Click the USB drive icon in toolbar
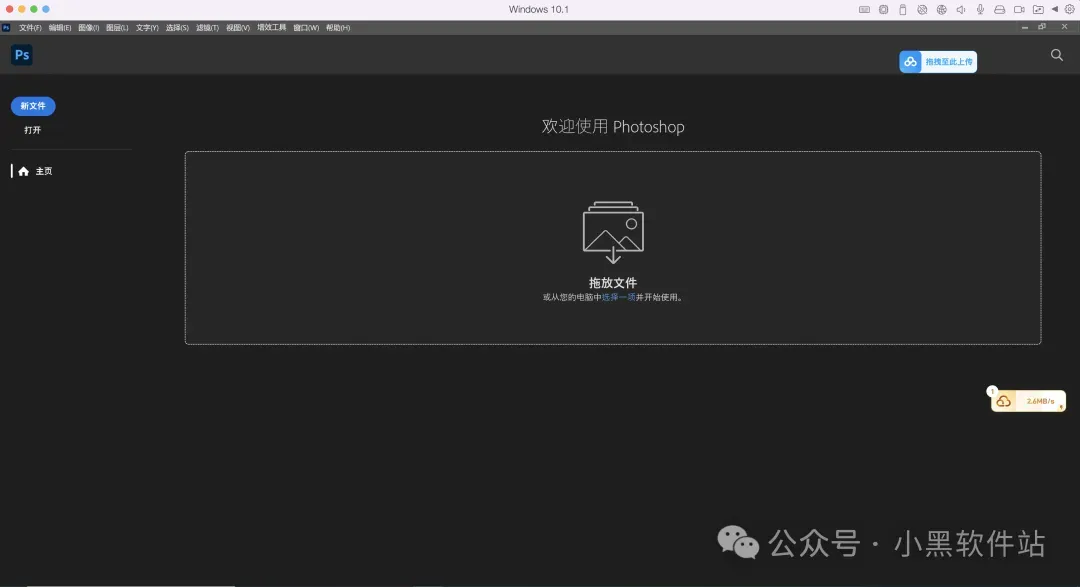 902,10
